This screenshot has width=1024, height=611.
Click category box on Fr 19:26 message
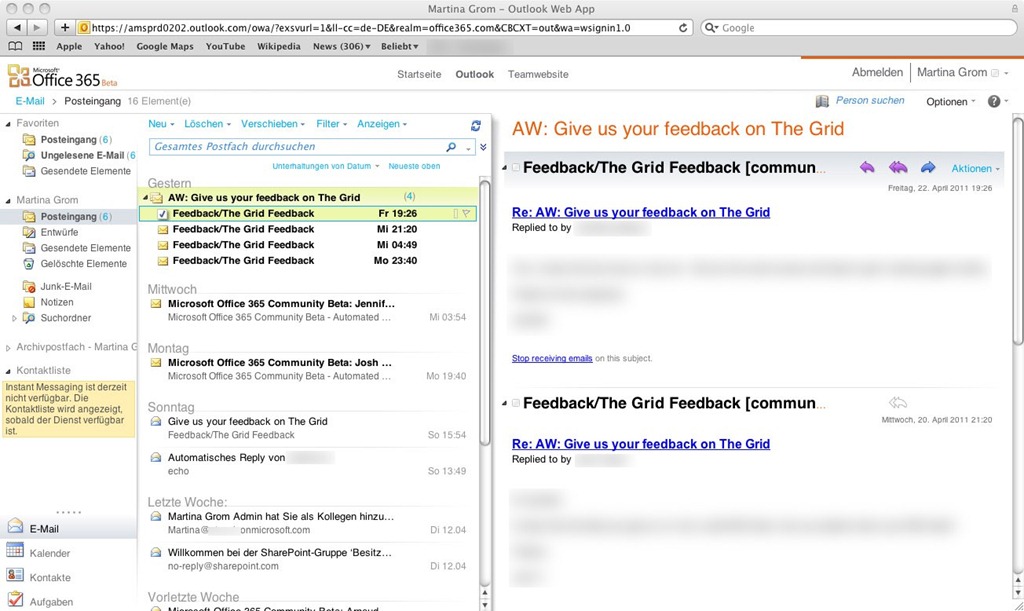456,213
